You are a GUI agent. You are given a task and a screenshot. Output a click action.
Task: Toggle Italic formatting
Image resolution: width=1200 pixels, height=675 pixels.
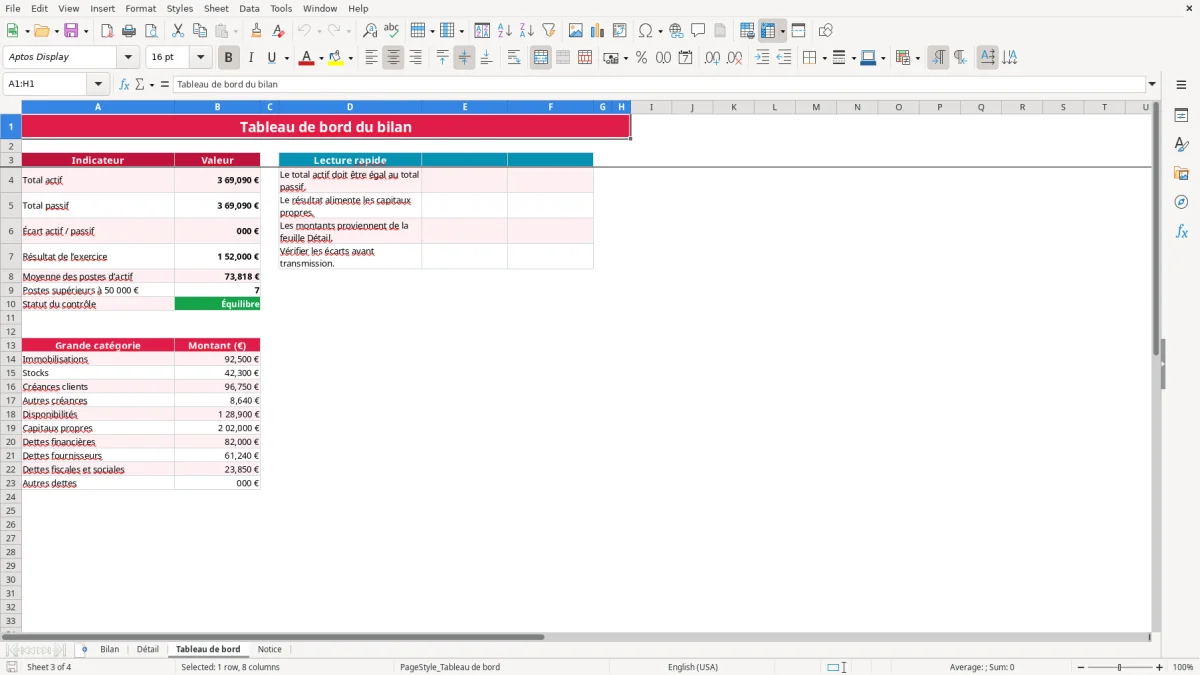(251, 58)
